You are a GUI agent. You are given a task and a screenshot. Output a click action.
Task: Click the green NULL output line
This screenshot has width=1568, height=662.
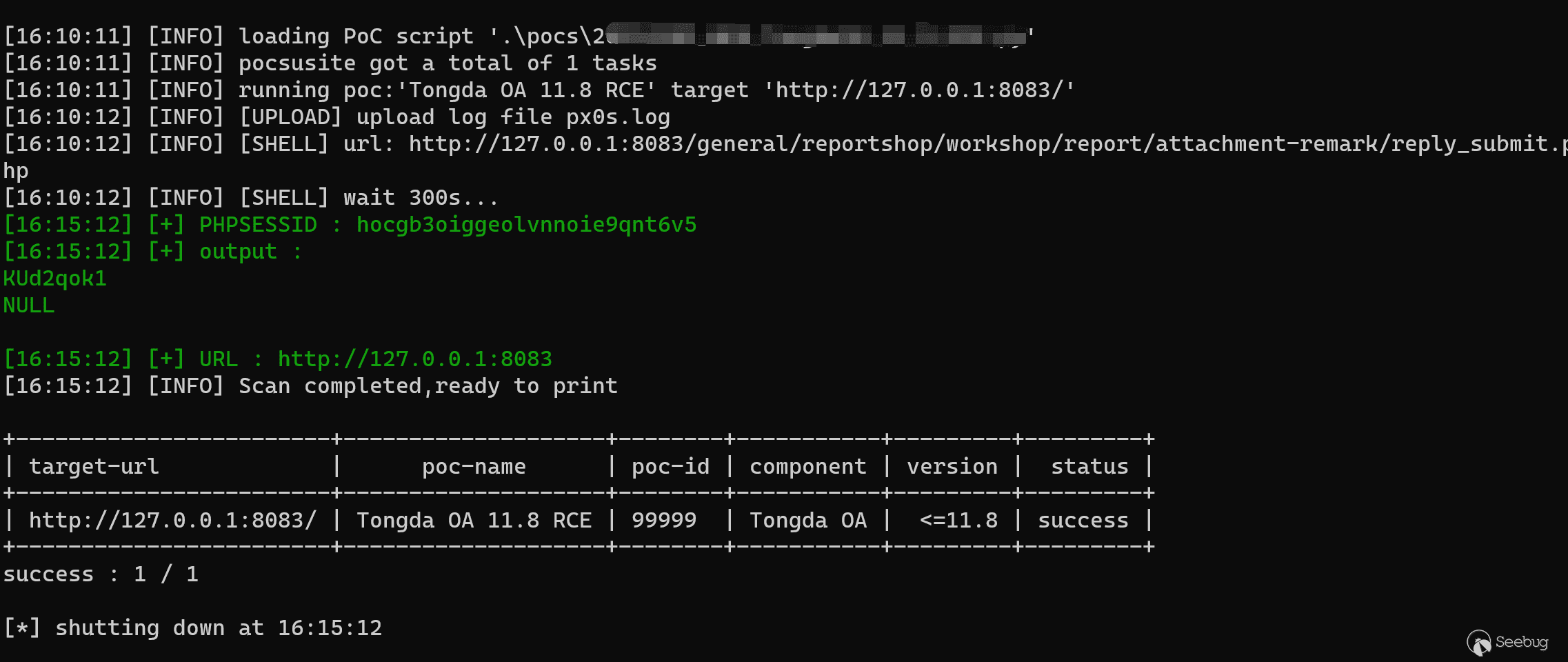click(29, 305)
